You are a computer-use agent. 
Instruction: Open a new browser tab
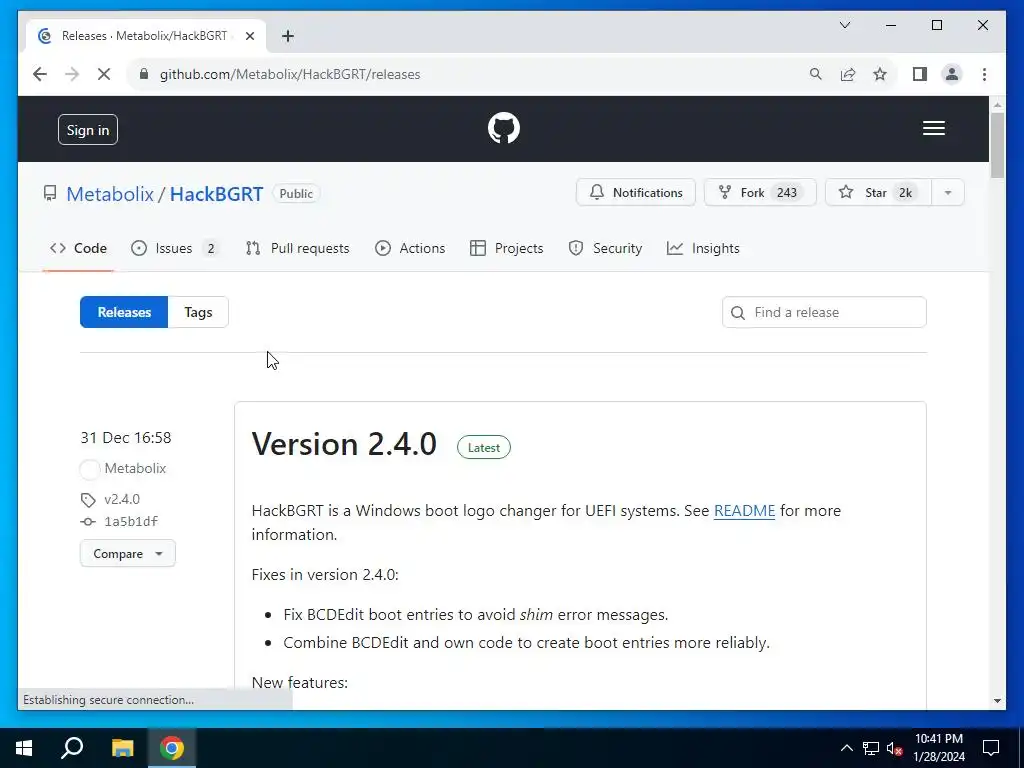(x=287, y=36)
